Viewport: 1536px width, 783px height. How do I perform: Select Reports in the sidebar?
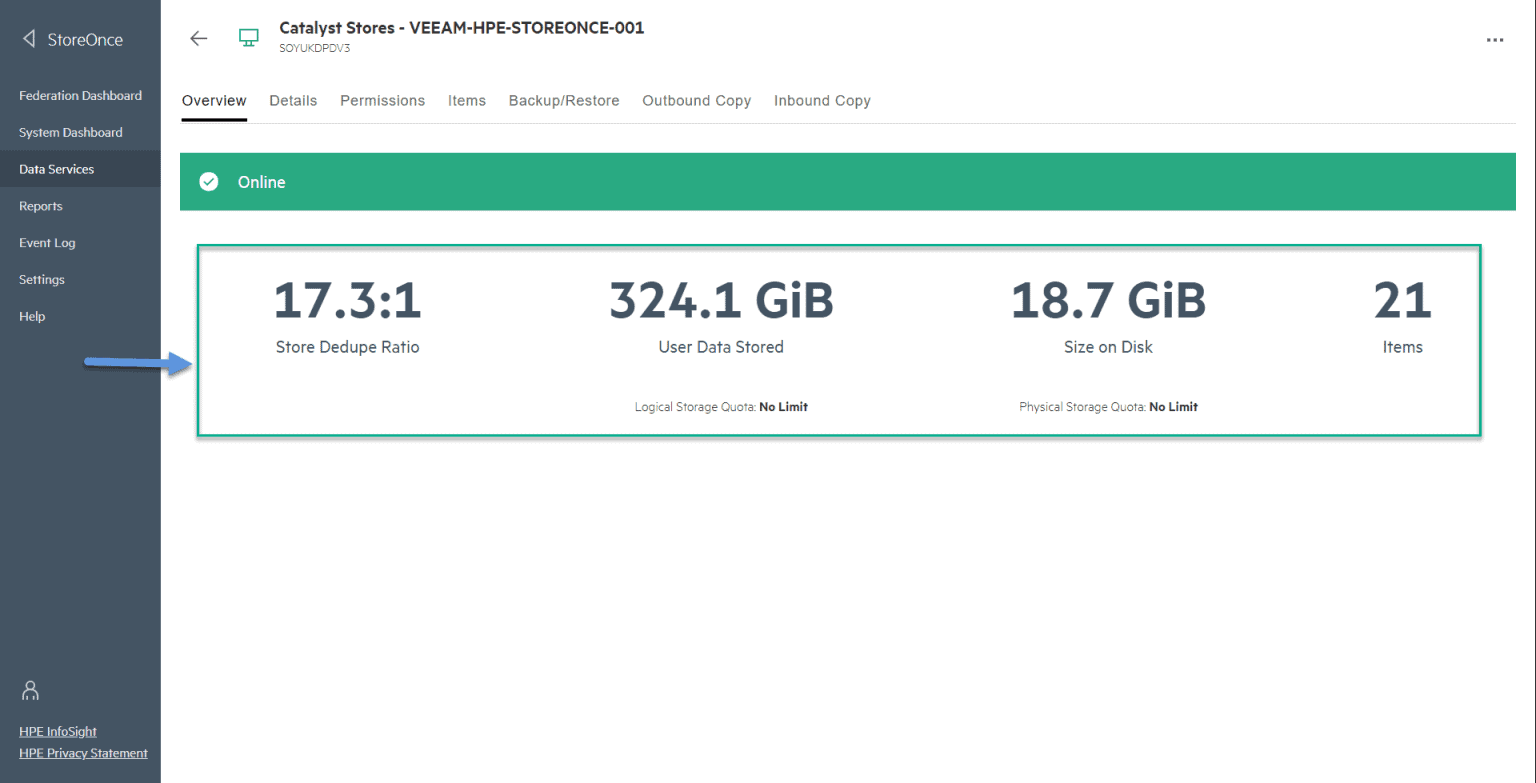(41, 205)
